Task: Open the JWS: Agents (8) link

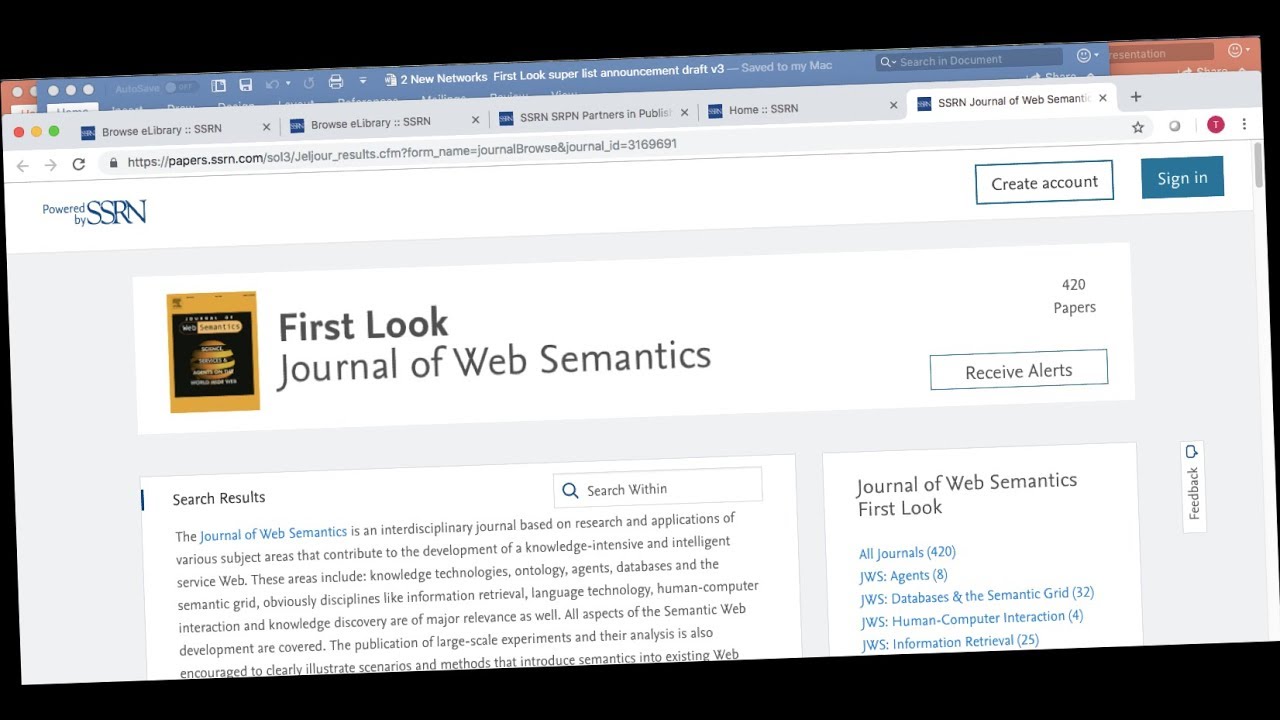Action: [x=904, y=576]
